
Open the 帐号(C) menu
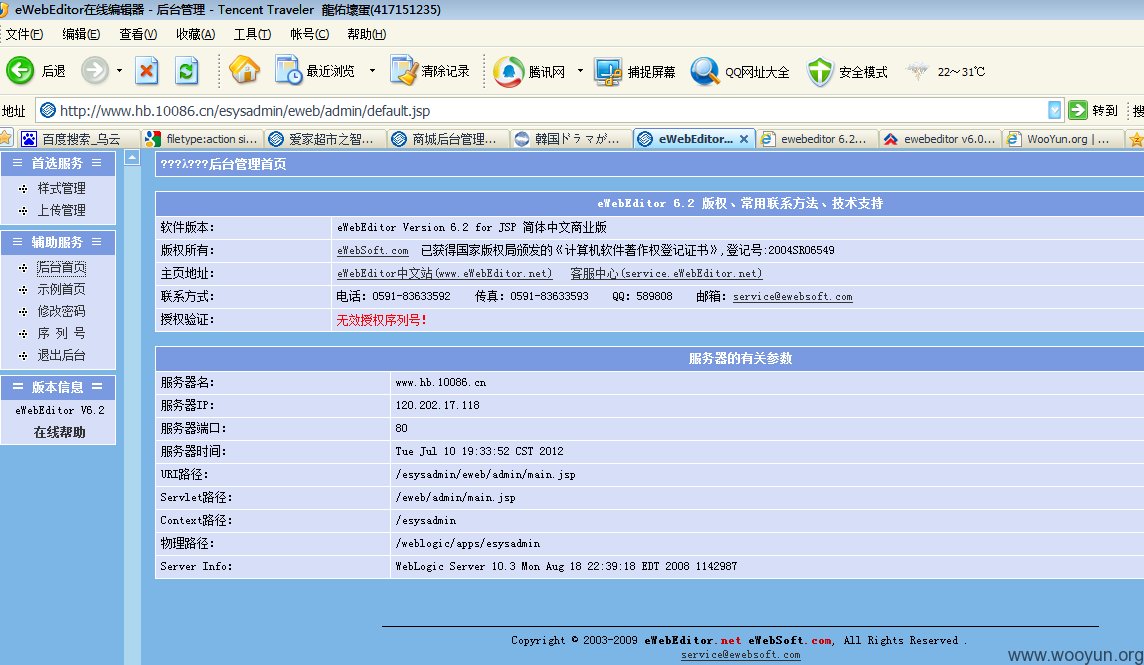[x=309, y=34]
